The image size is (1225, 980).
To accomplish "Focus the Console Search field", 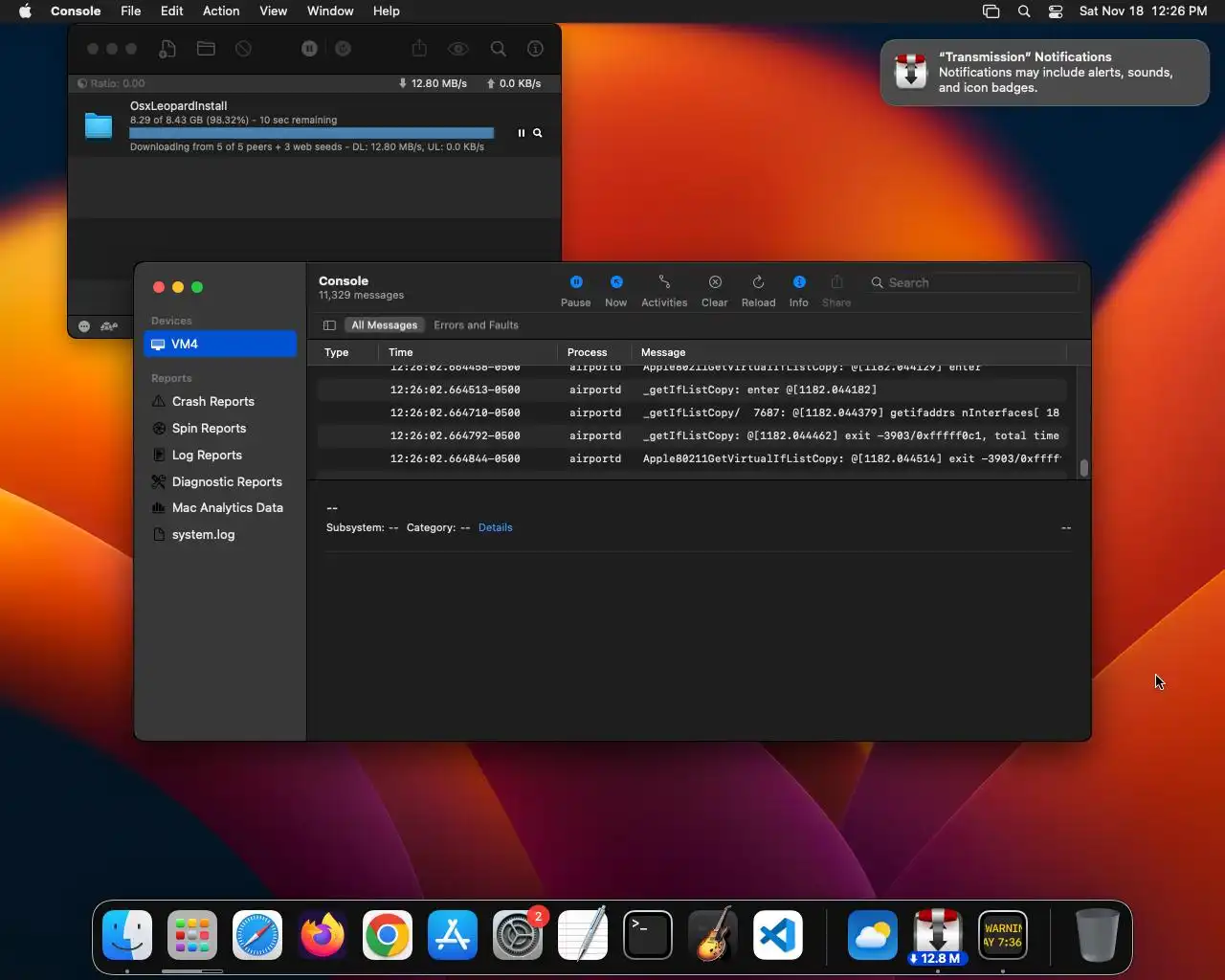I will [973, 282].
